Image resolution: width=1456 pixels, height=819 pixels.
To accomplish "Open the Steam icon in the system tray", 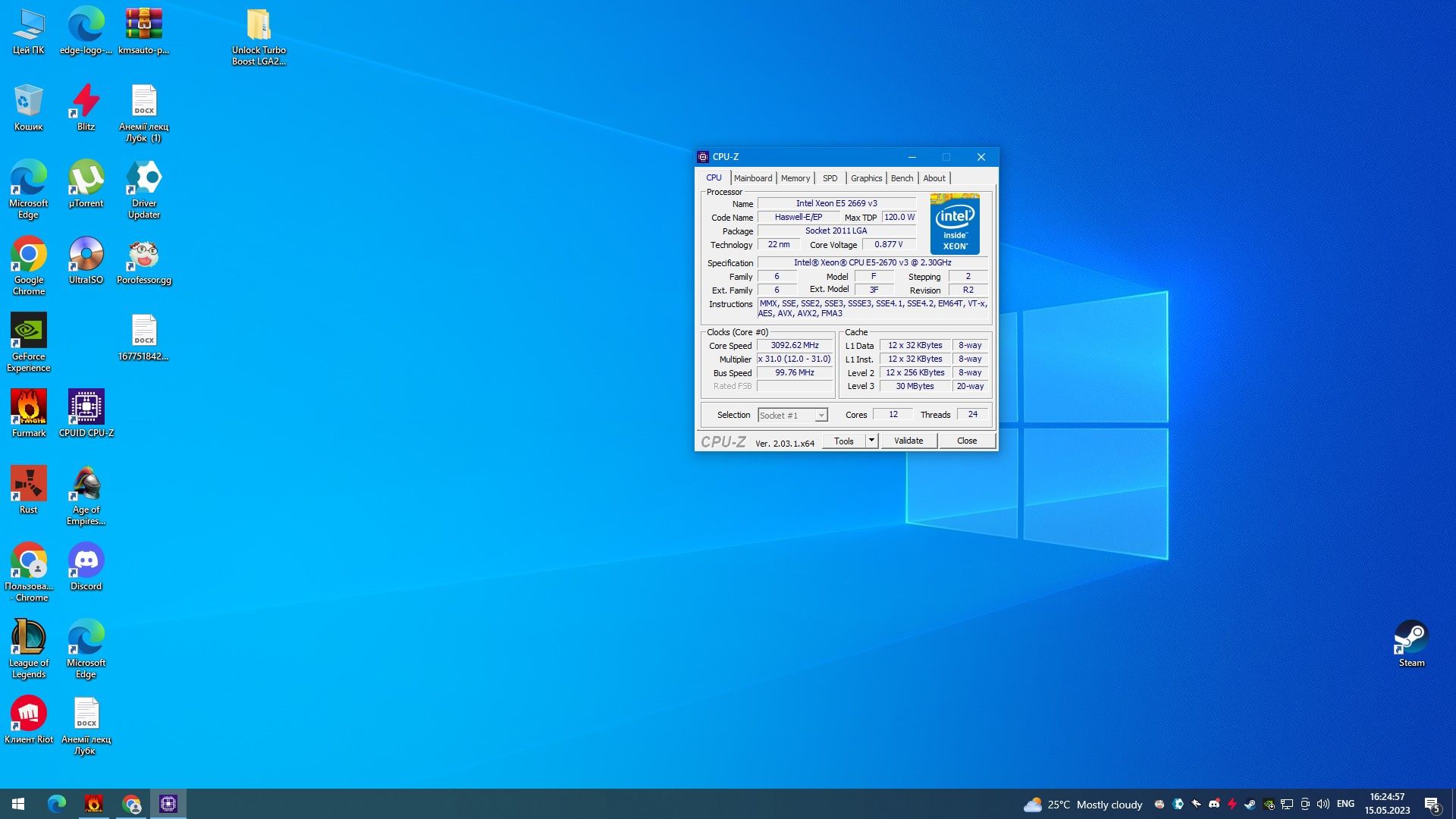I will (x=1250, y=804).
